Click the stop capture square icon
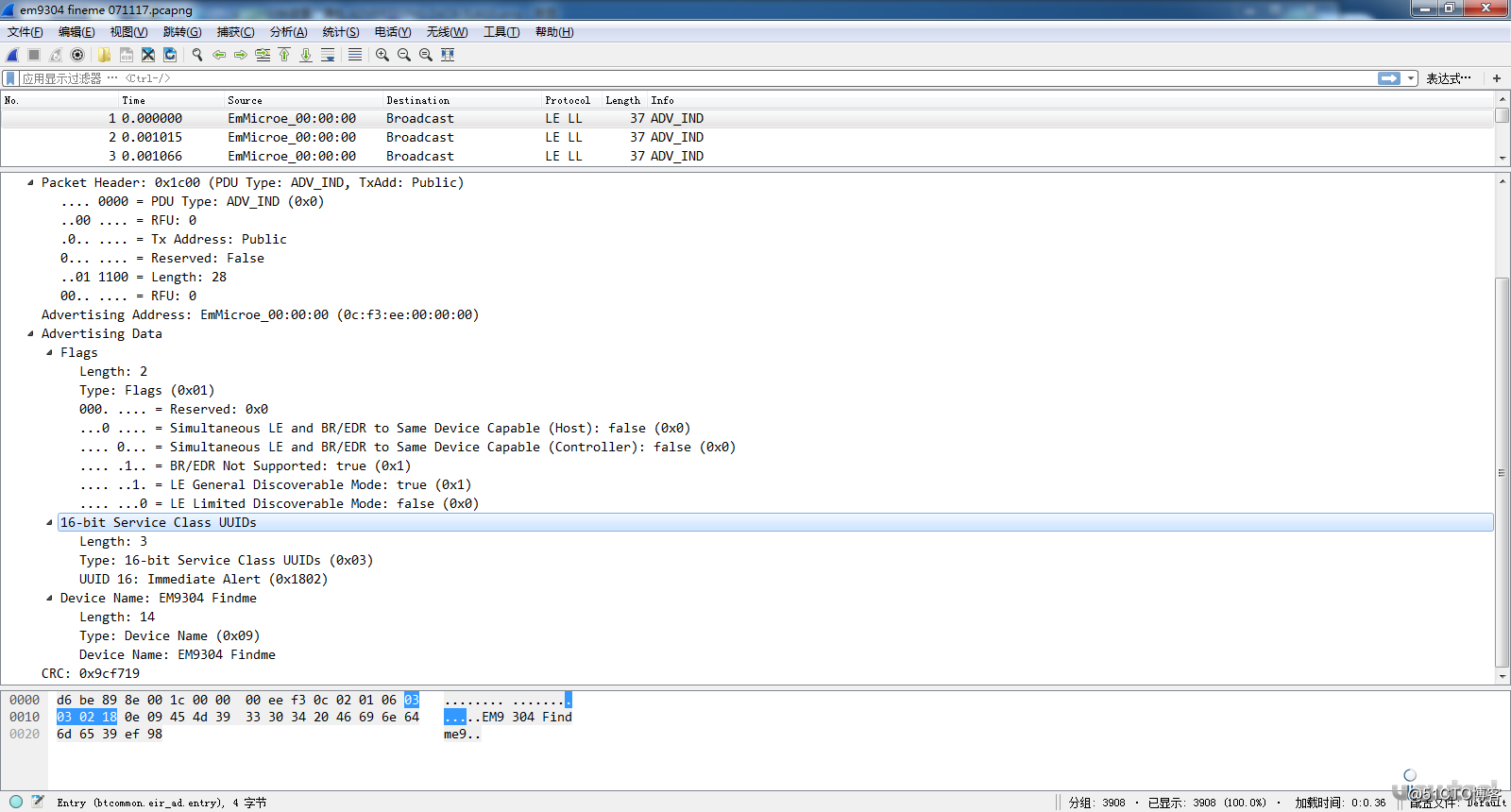Screen dimensions: 1511x812 (x=34, y=55)
